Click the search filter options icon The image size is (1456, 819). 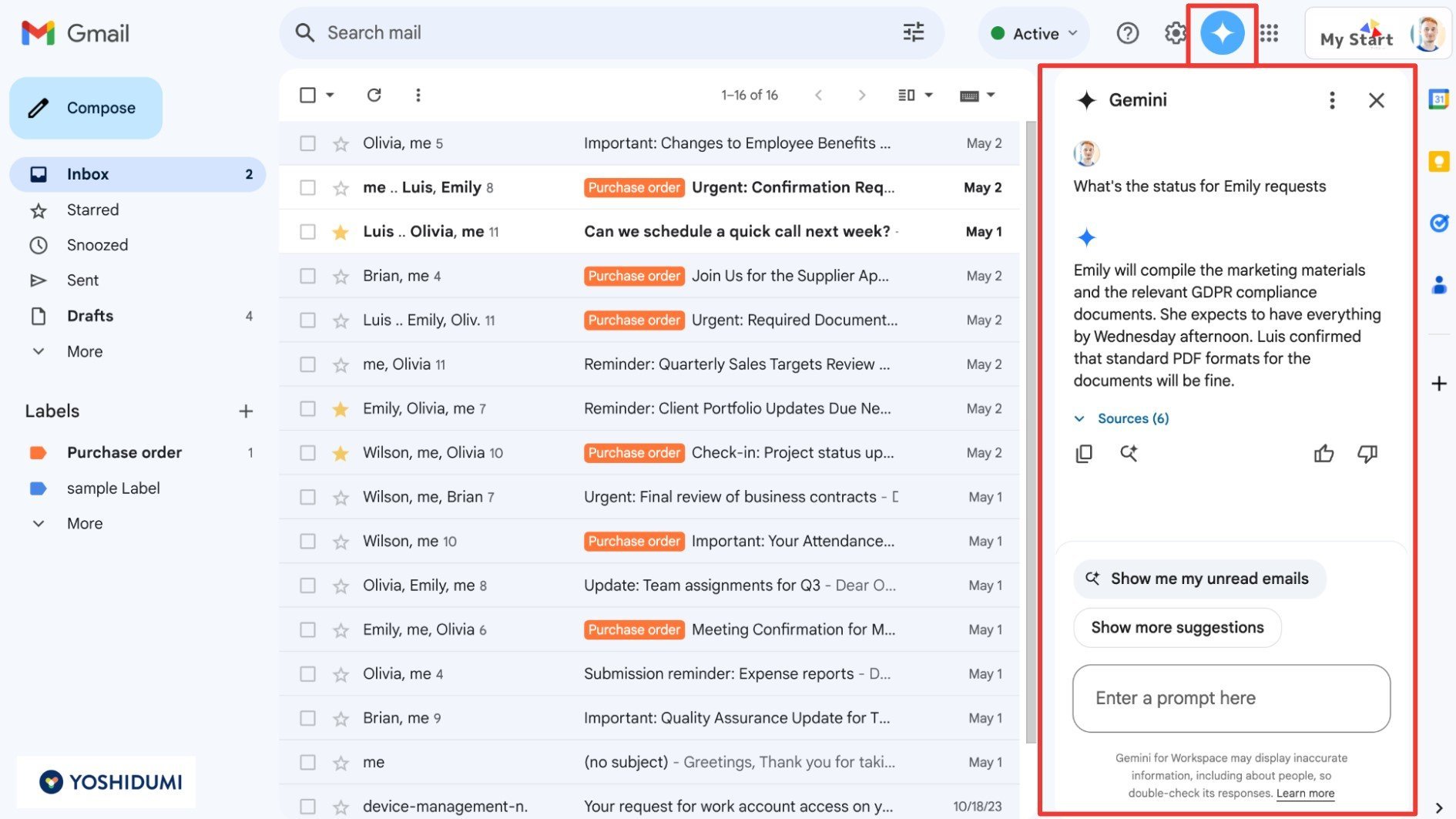click(913, 32)
